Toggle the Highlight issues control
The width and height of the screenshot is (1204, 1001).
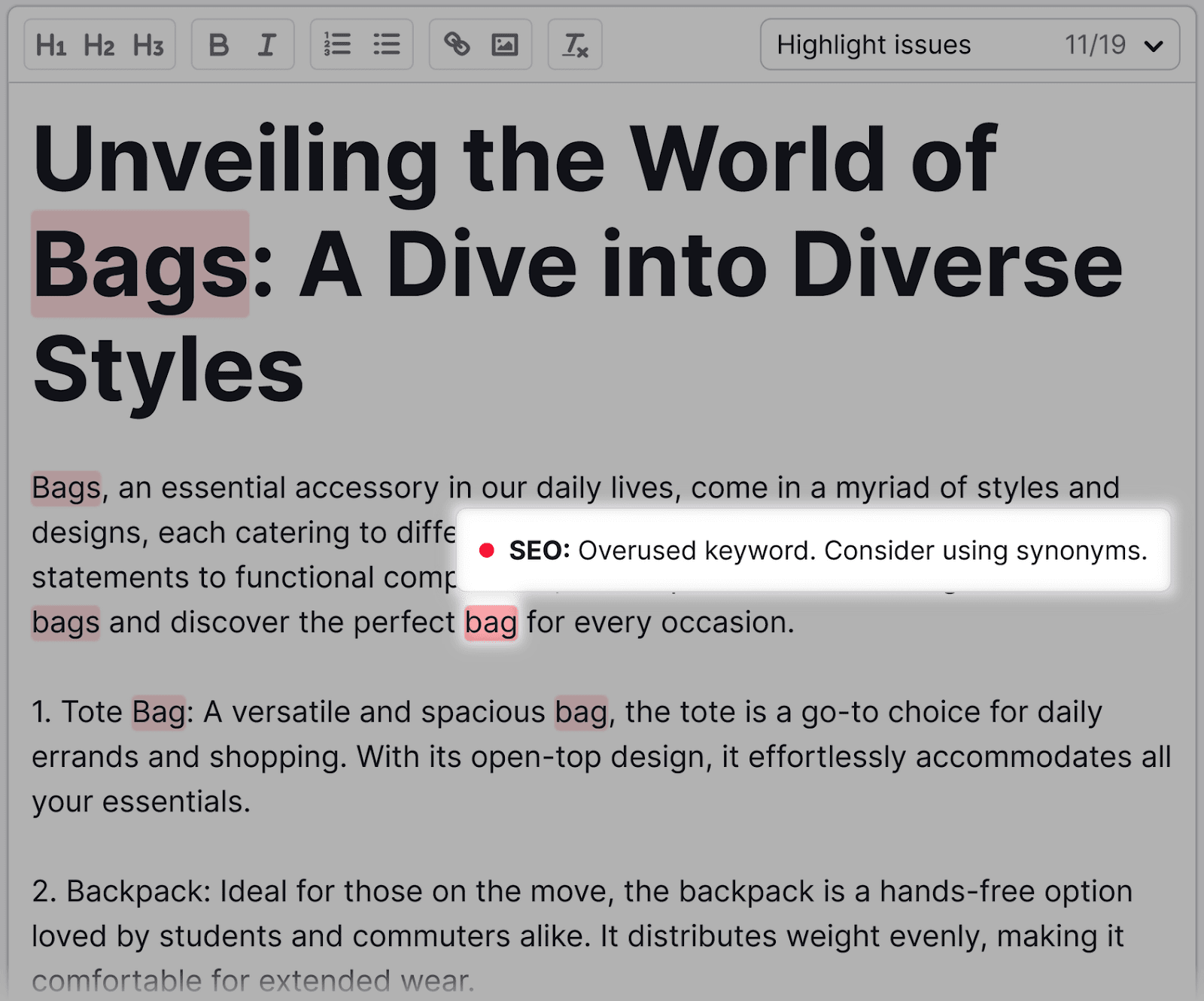pos(874,44)
